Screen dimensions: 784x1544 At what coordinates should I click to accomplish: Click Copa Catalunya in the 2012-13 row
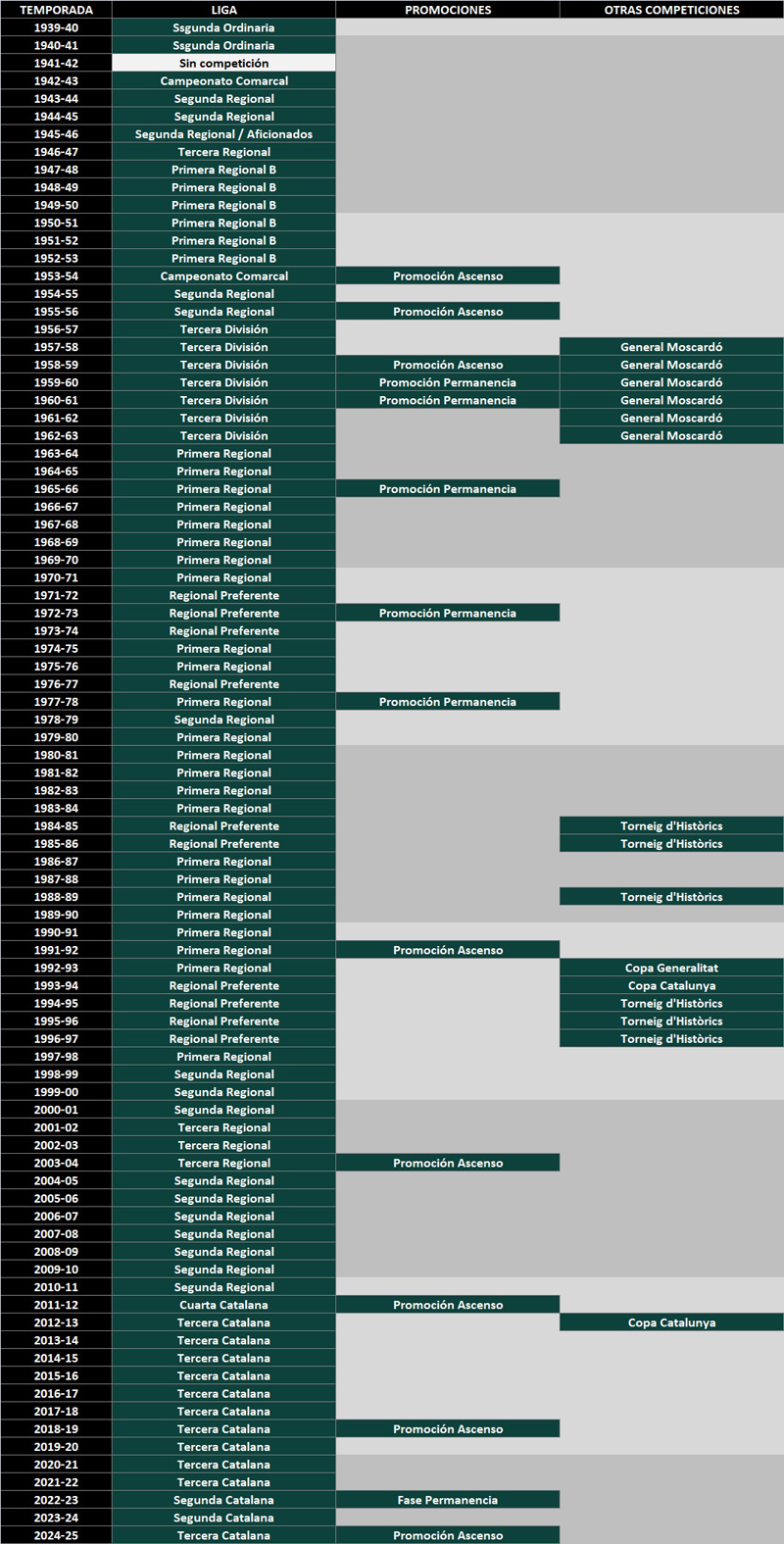tap(671, 1322)
